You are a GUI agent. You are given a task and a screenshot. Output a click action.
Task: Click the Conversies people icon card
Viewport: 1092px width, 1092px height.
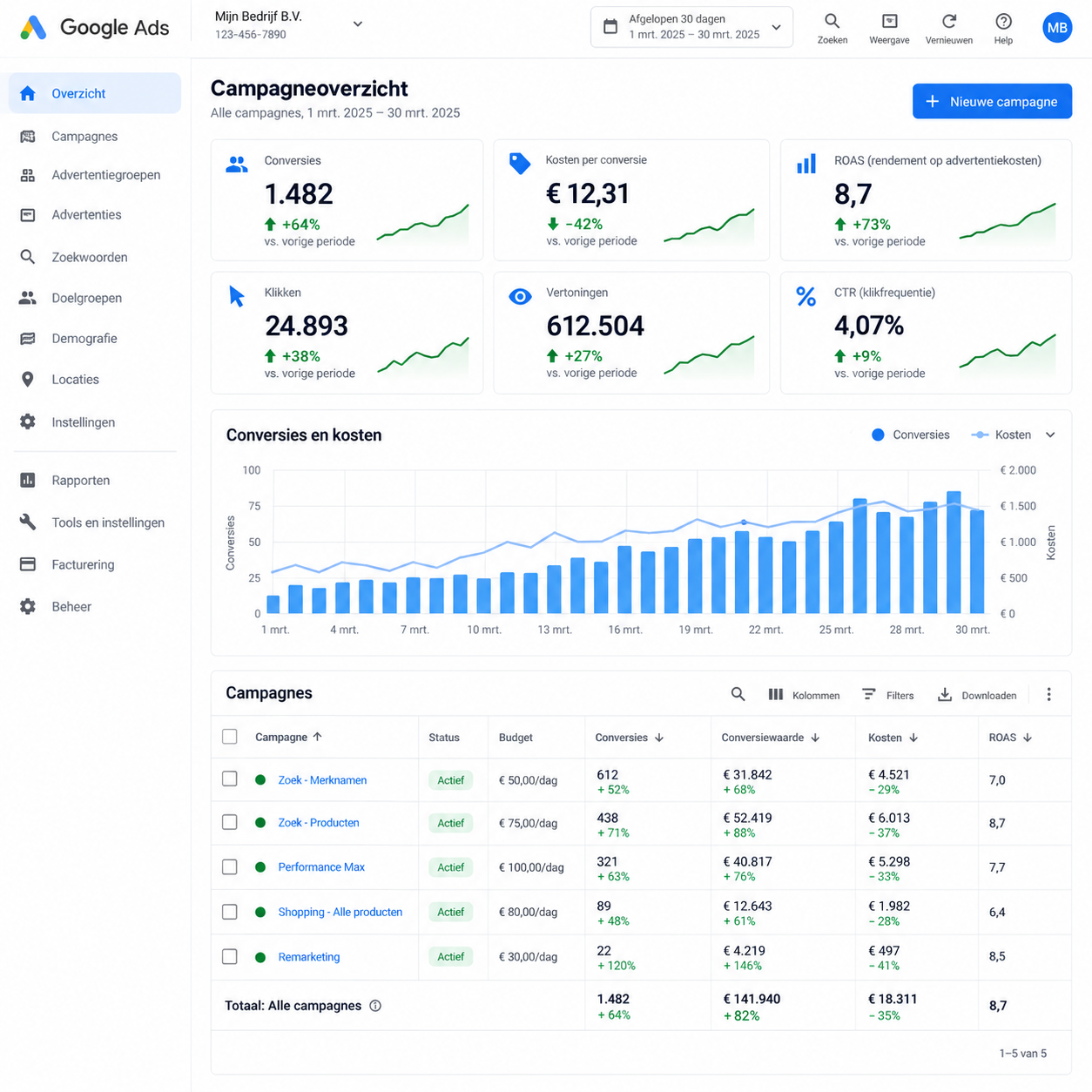point(237,164)
